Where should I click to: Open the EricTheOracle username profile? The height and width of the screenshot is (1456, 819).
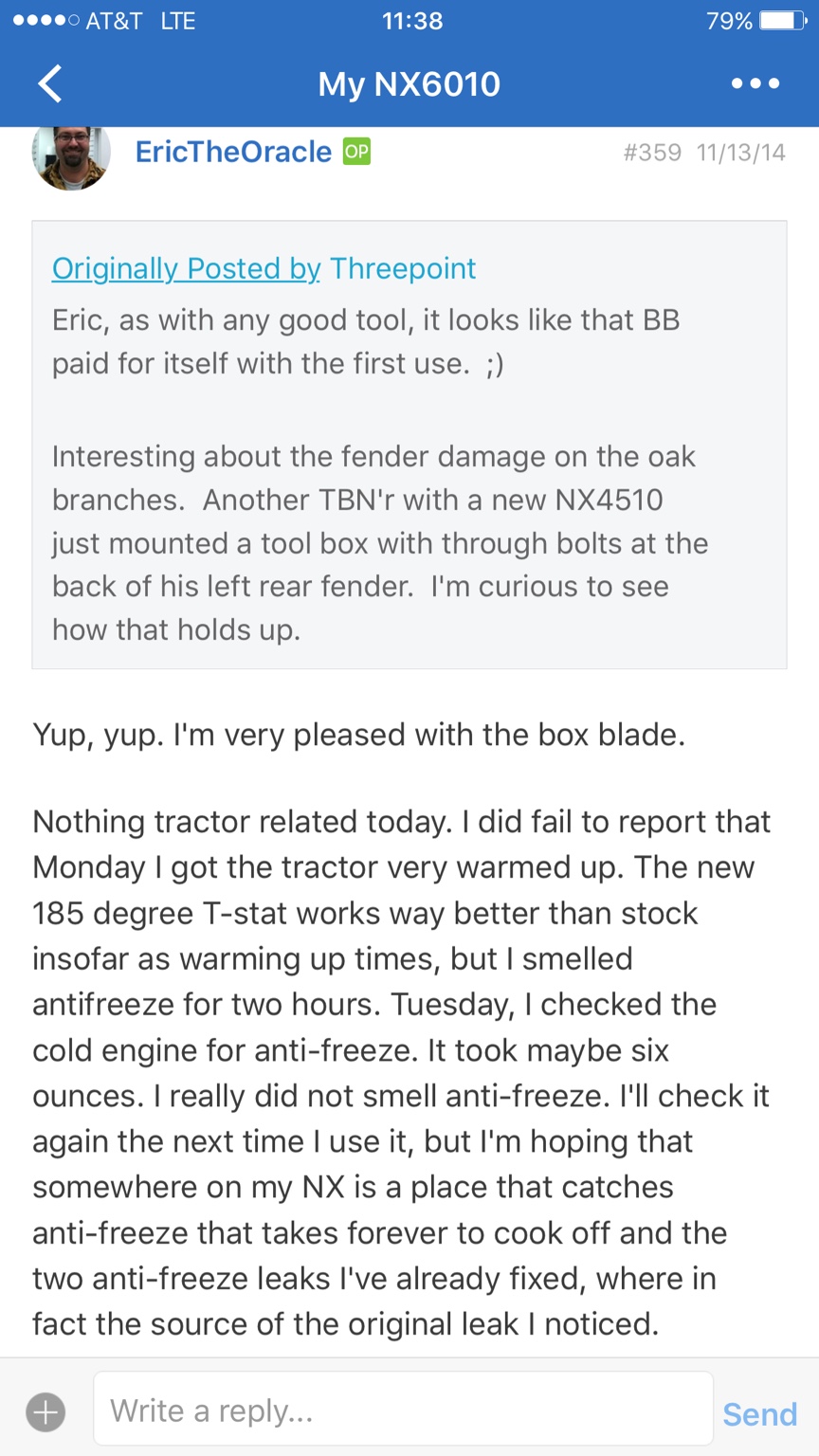pos(233,152)
